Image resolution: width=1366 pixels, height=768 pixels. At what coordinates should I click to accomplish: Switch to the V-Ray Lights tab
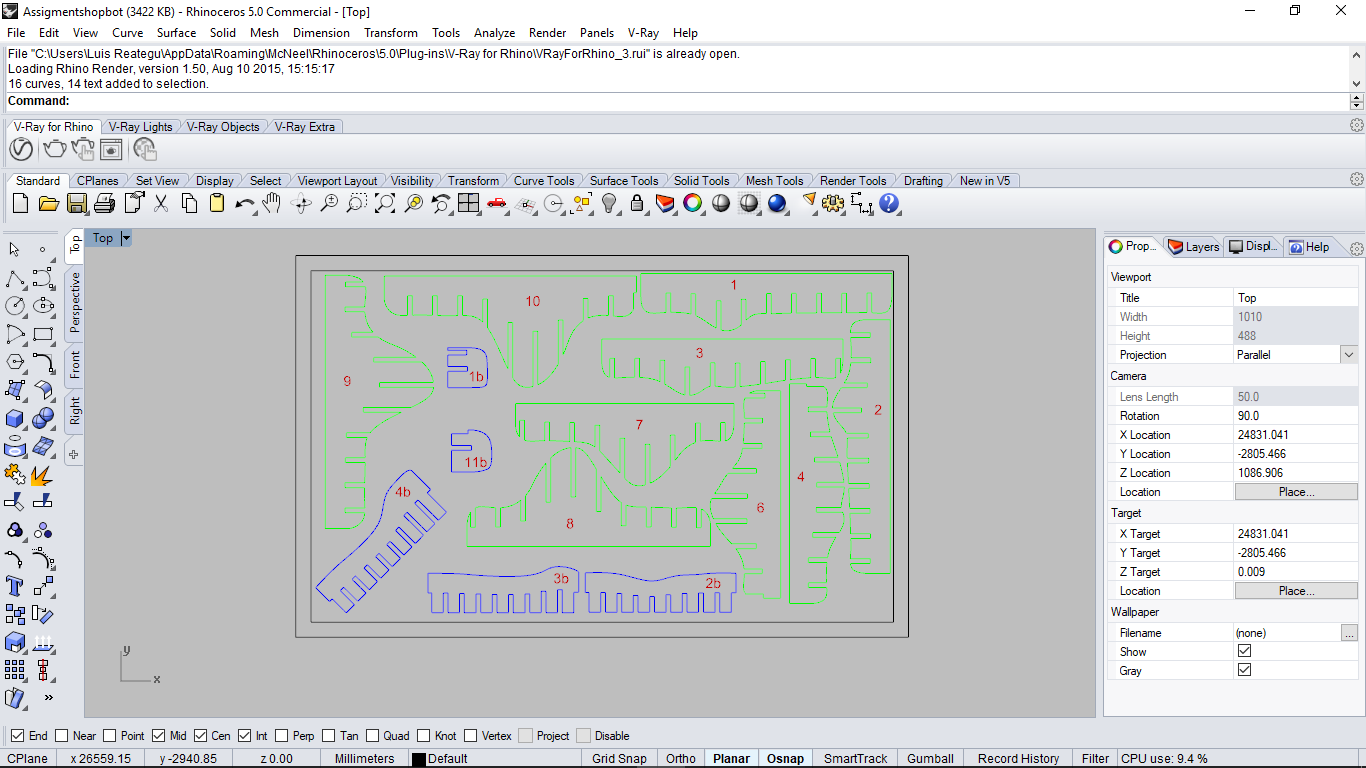[140, 127]
